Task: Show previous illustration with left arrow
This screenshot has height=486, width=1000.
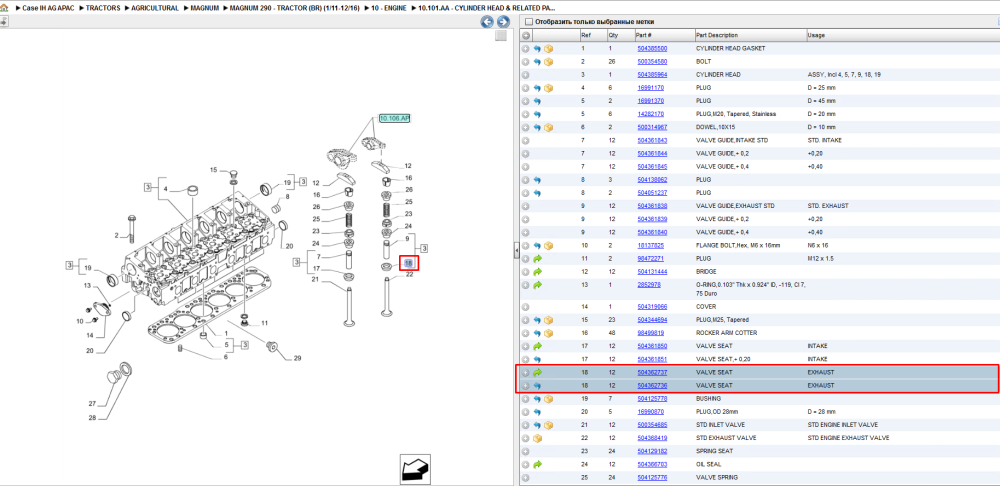Action: (x=487, y=22)
